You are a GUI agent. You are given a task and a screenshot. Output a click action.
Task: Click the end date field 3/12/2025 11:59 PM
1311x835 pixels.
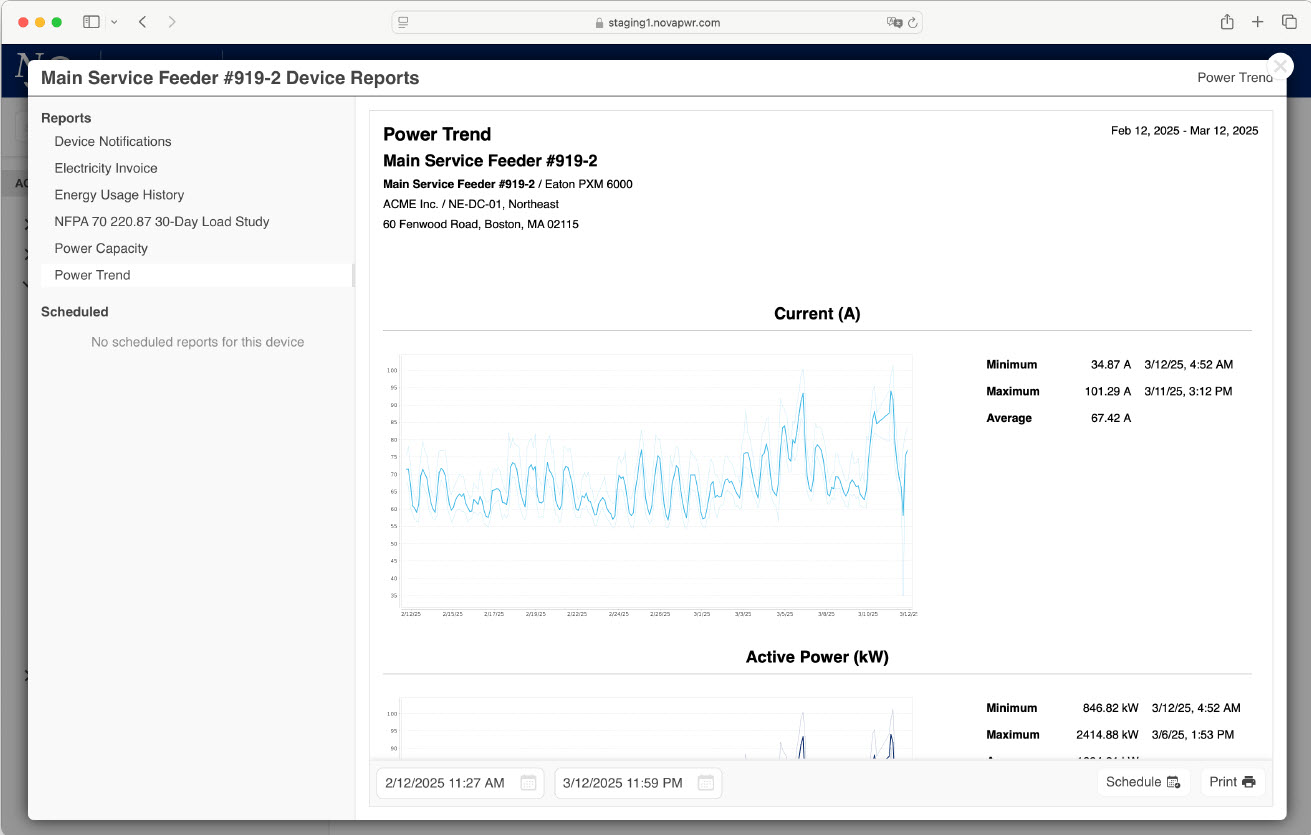pyautogui.click(x=638, y=783)
